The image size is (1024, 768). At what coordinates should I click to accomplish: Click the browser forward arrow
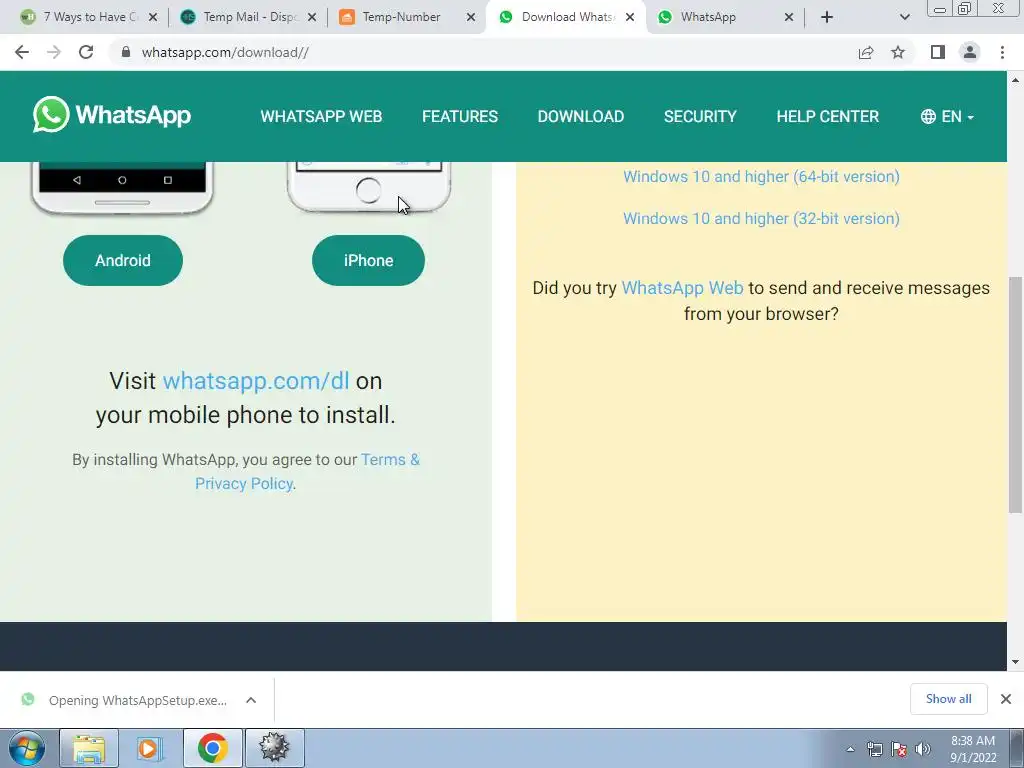[x=54, y=52]
